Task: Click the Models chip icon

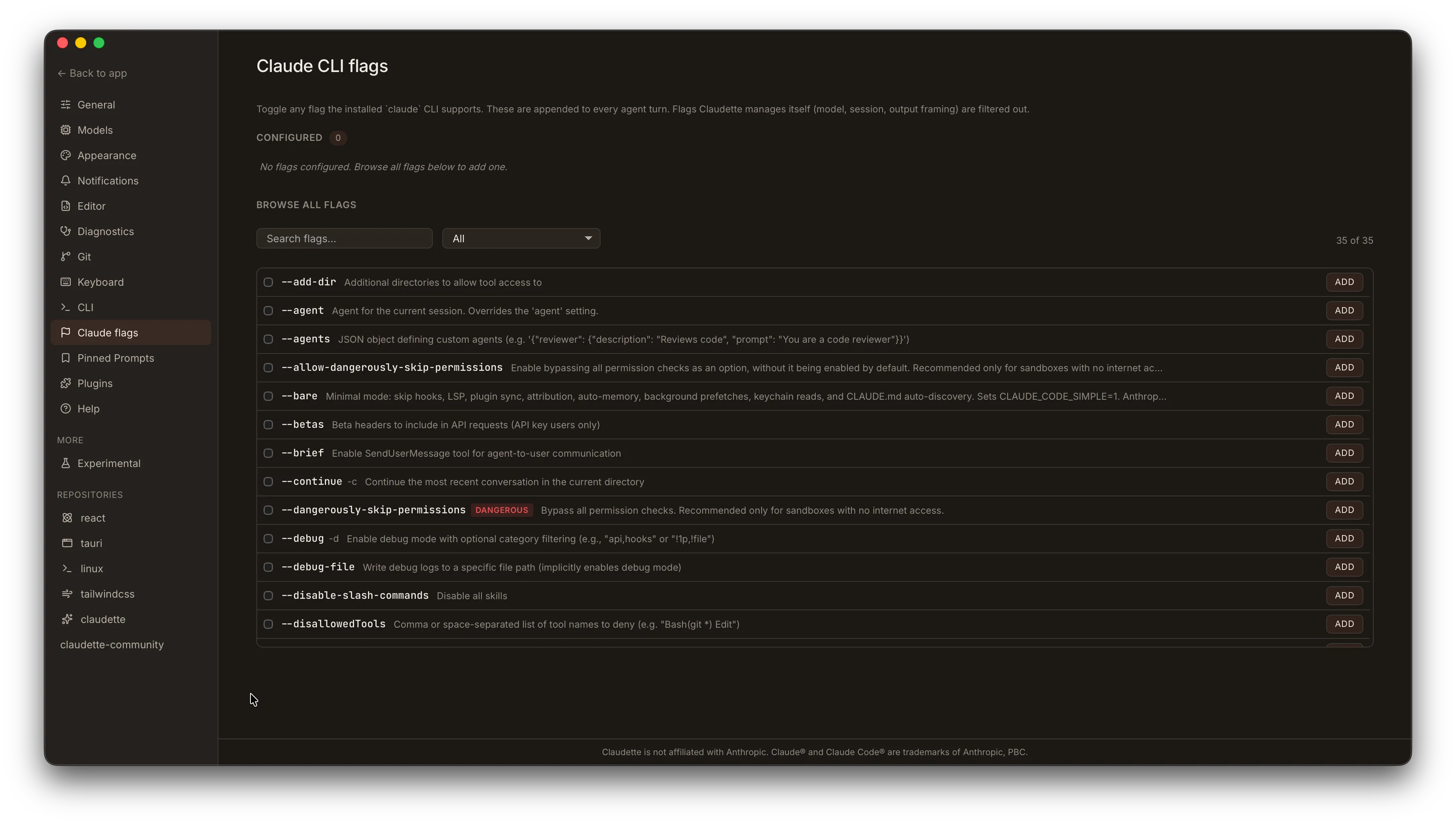Action: [66, 130]
